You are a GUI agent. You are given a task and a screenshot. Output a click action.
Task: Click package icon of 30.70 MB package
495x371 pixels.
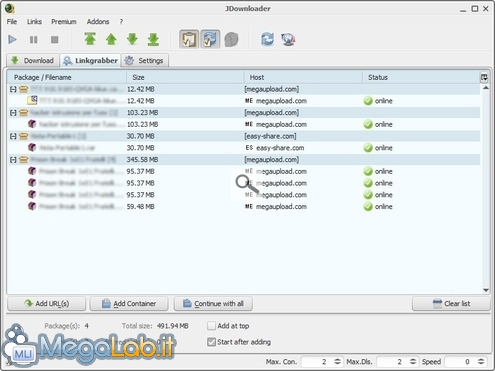[x=23, y=136]
